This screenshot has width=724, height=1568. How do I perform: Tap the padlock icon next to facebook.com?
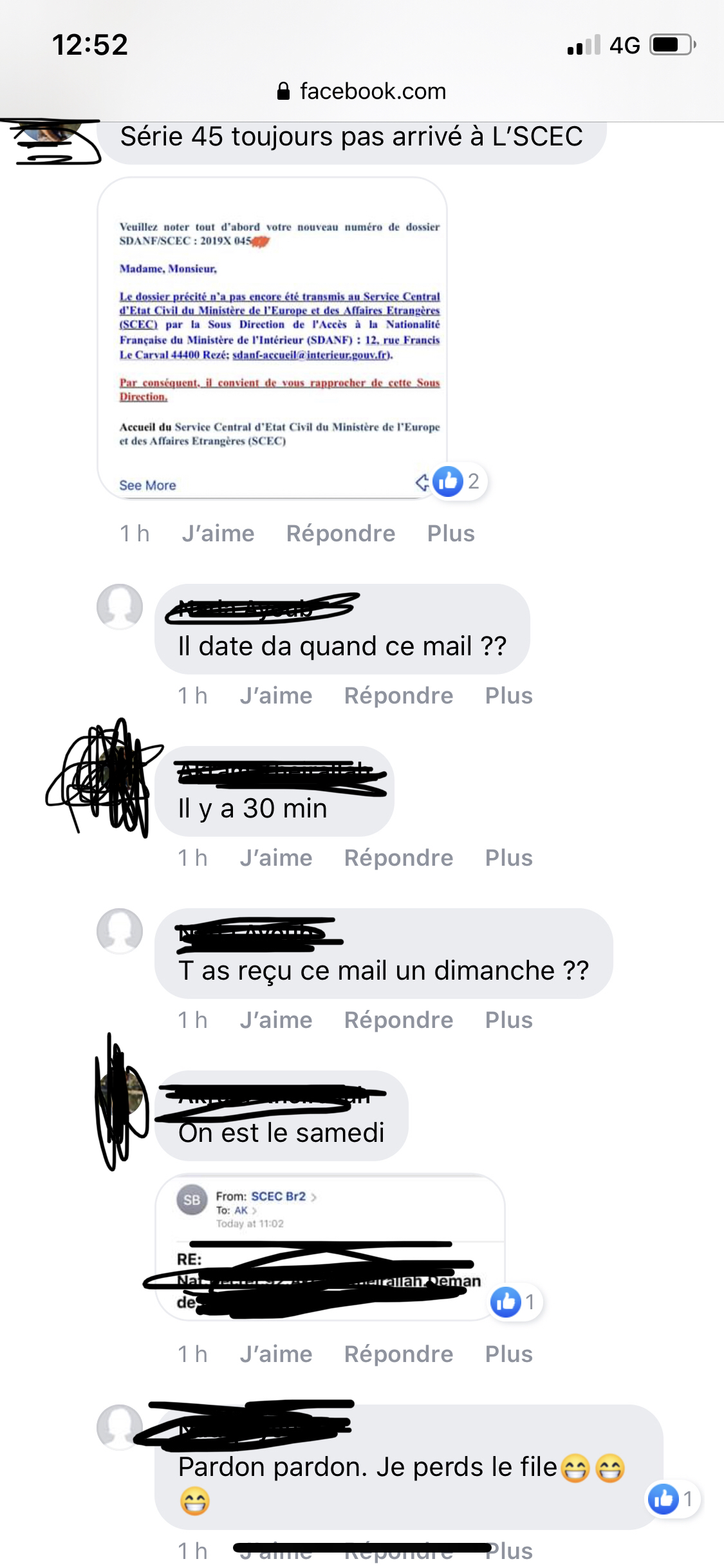[283, 91]
